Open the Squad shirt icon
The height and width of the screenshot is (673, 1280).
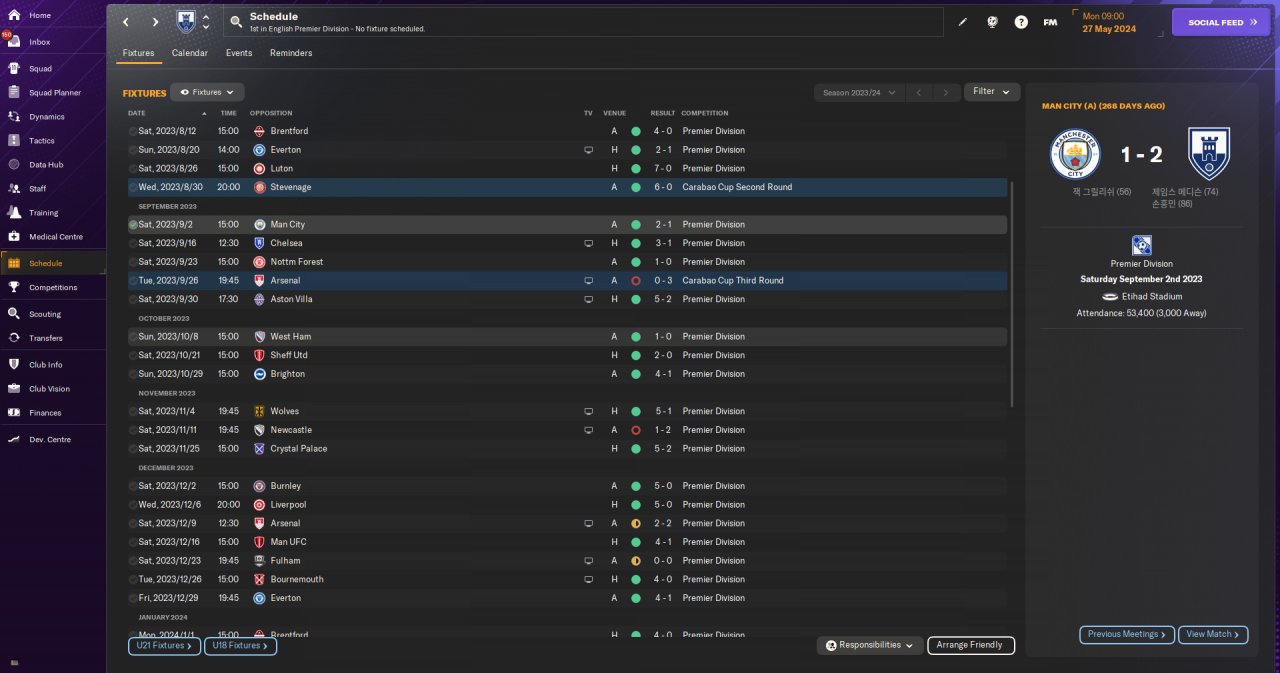14,69
